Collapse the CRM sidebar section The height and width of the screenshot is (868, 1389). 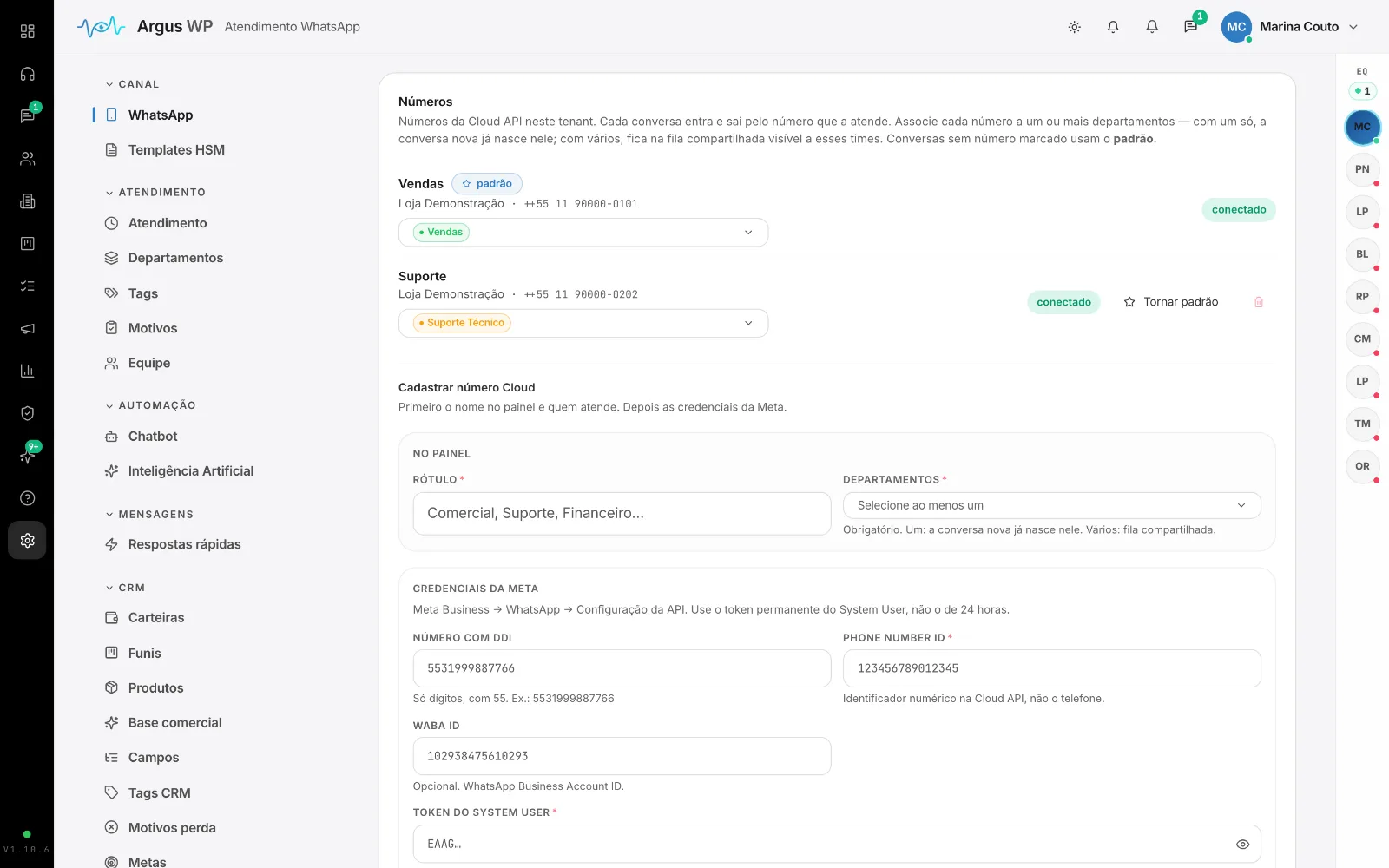(125, 588)
